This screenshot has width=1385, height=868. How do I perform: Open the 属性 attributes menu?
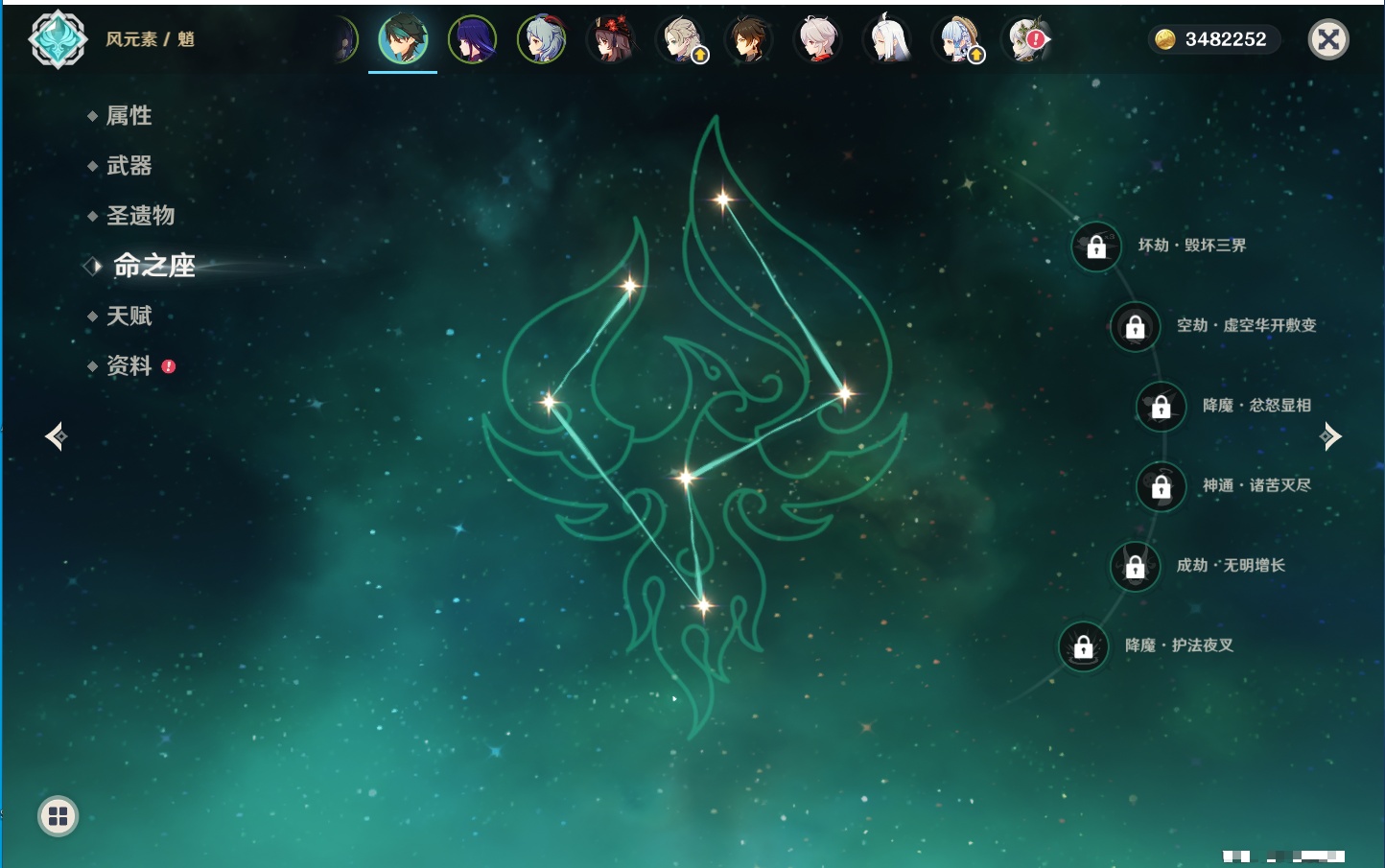coord(129,116)
